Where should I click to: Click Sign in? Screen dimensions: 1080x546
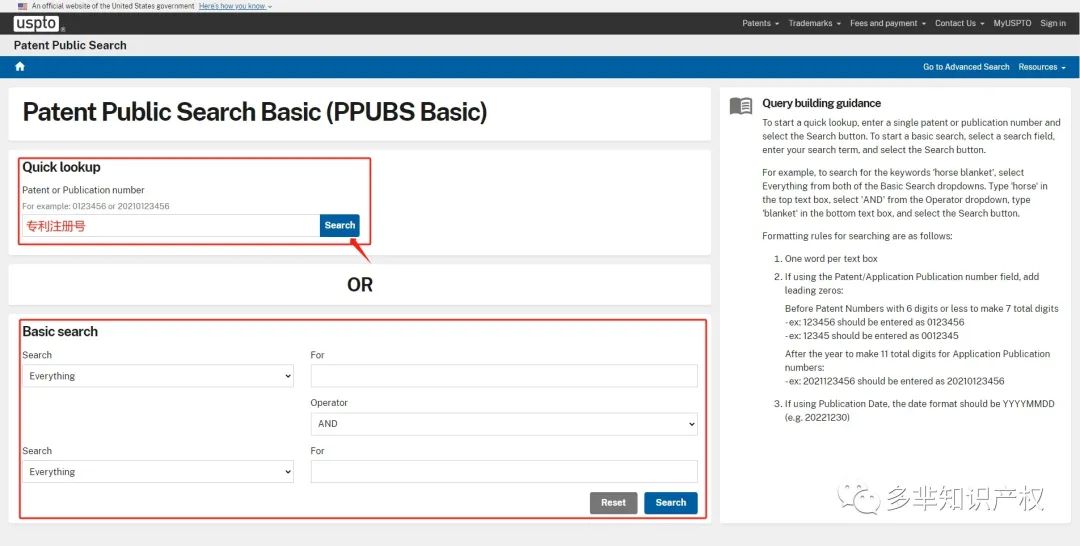tap(1052, 23)
